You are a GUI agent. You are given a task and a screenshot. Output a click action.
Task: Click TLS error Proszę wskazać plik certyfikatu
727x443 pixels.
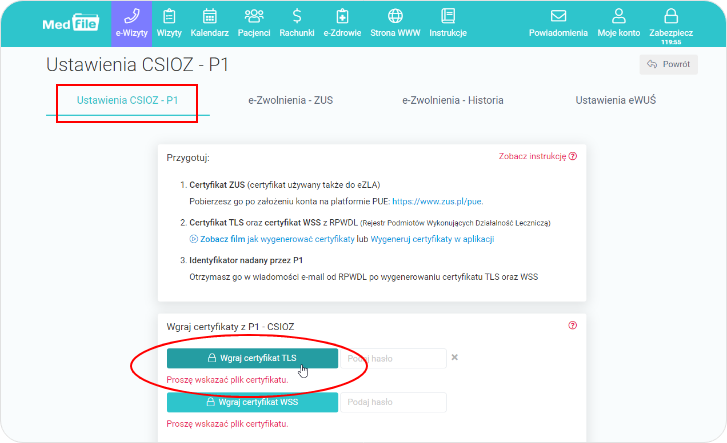tap(227, 380)
